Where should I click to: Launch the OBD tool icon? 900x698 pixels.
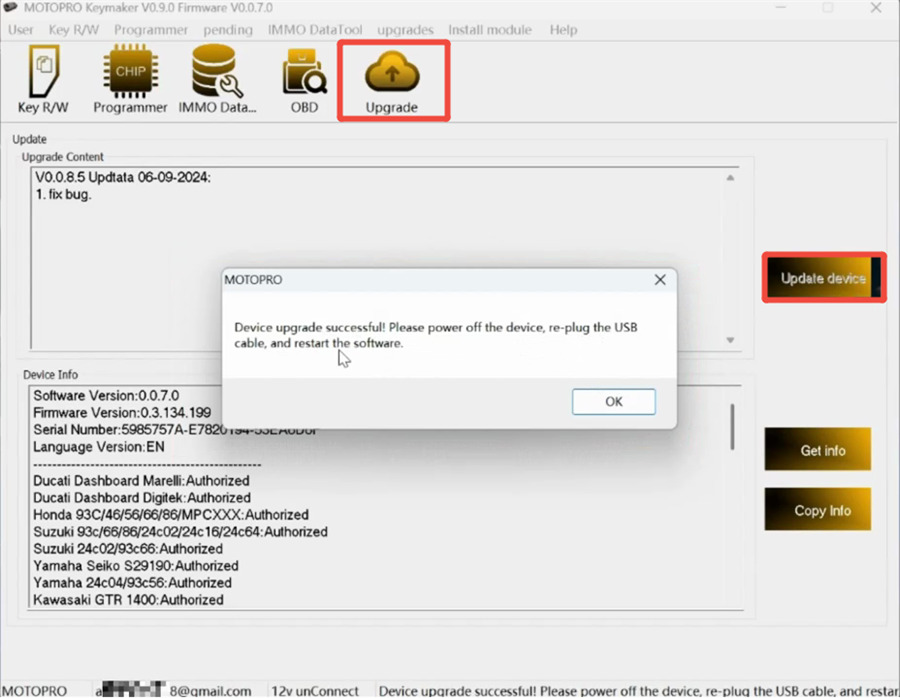point(304,79)
